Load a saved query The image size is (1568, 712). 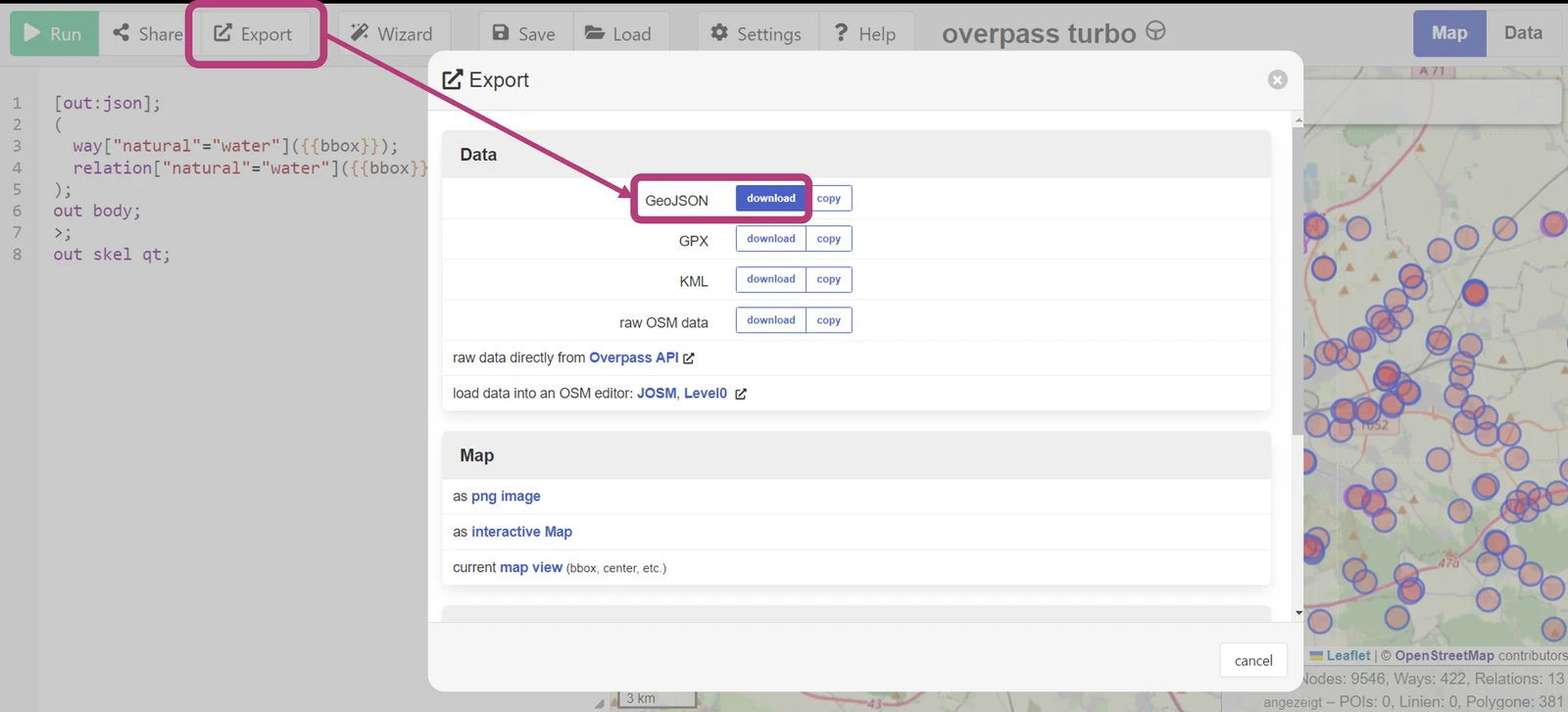coord(618,33)
